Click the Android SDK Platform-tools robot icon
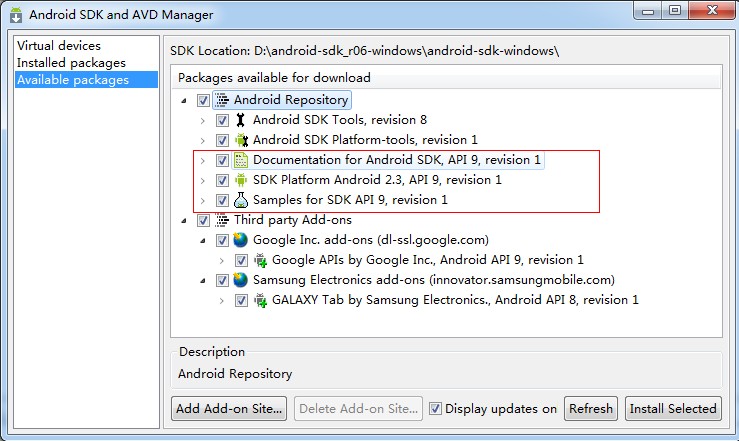This screenshot has width=739, height=441. (x=241, y=140)
